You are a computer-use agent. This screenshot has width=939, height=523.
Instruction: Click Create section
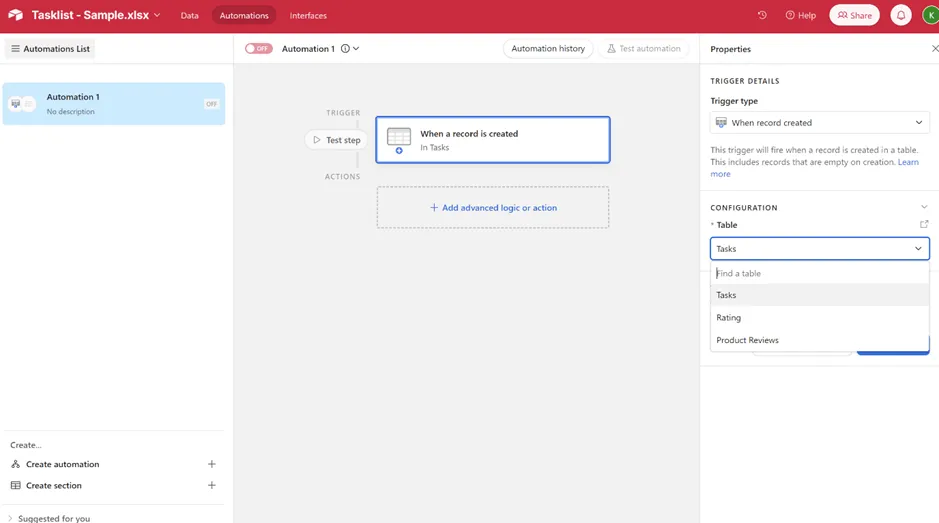54,485
